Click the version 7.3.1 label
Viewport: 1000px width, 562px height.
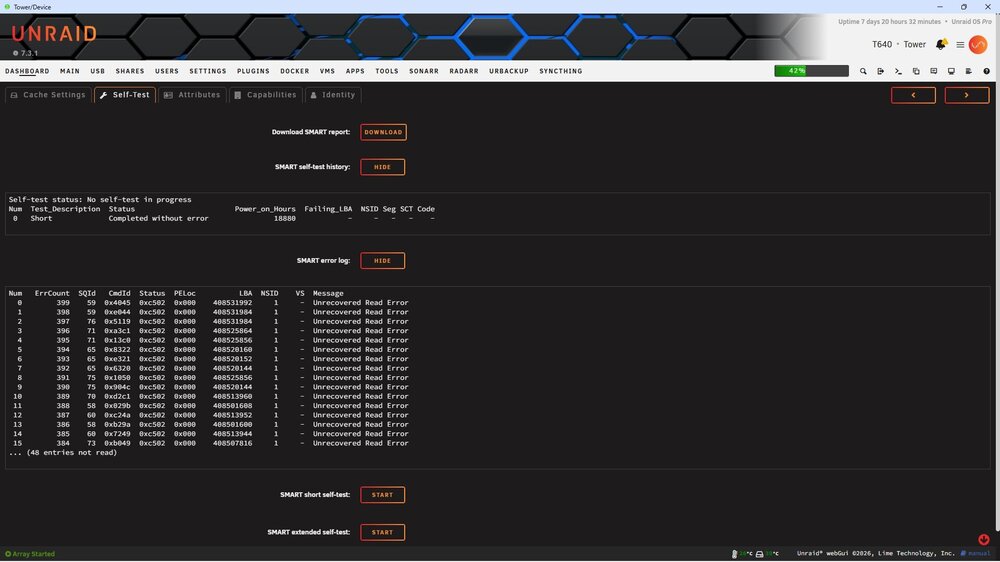26,54
